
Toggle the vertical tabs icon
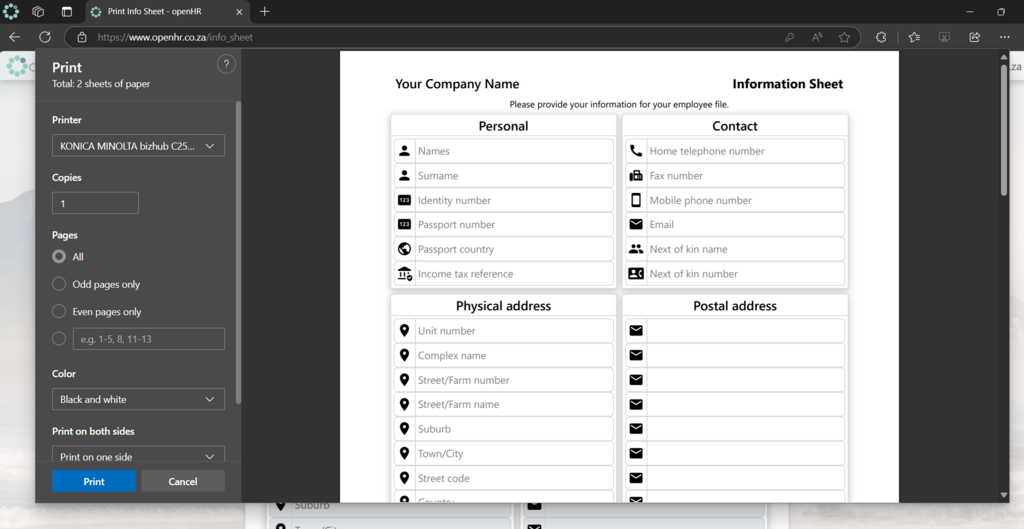coord(67,12)
